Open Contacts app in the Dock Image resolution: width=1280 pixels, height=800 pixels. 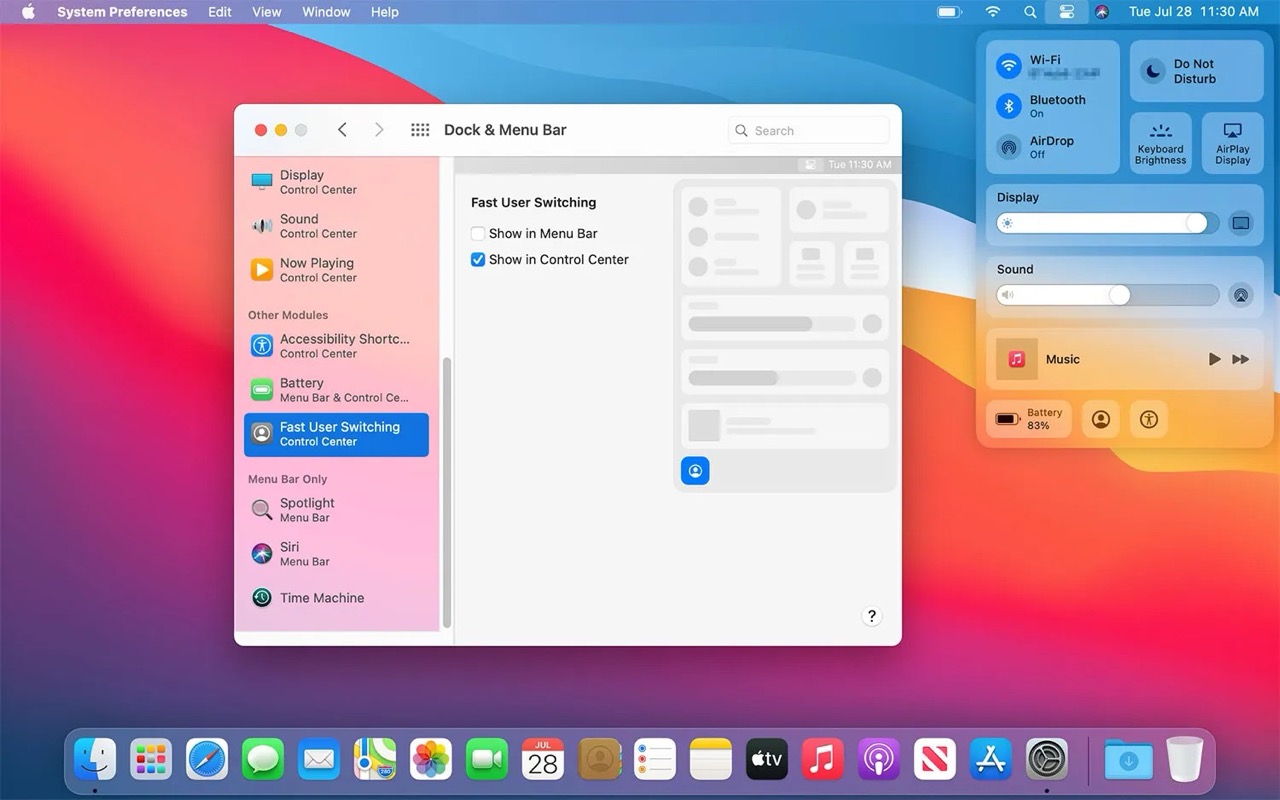[599, 760]
